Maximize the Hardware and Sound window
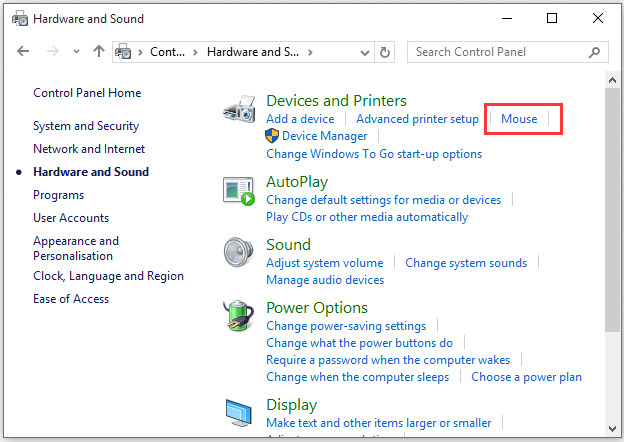The width and height of the screenshot is (624, 442). click(x=552, y=18)
